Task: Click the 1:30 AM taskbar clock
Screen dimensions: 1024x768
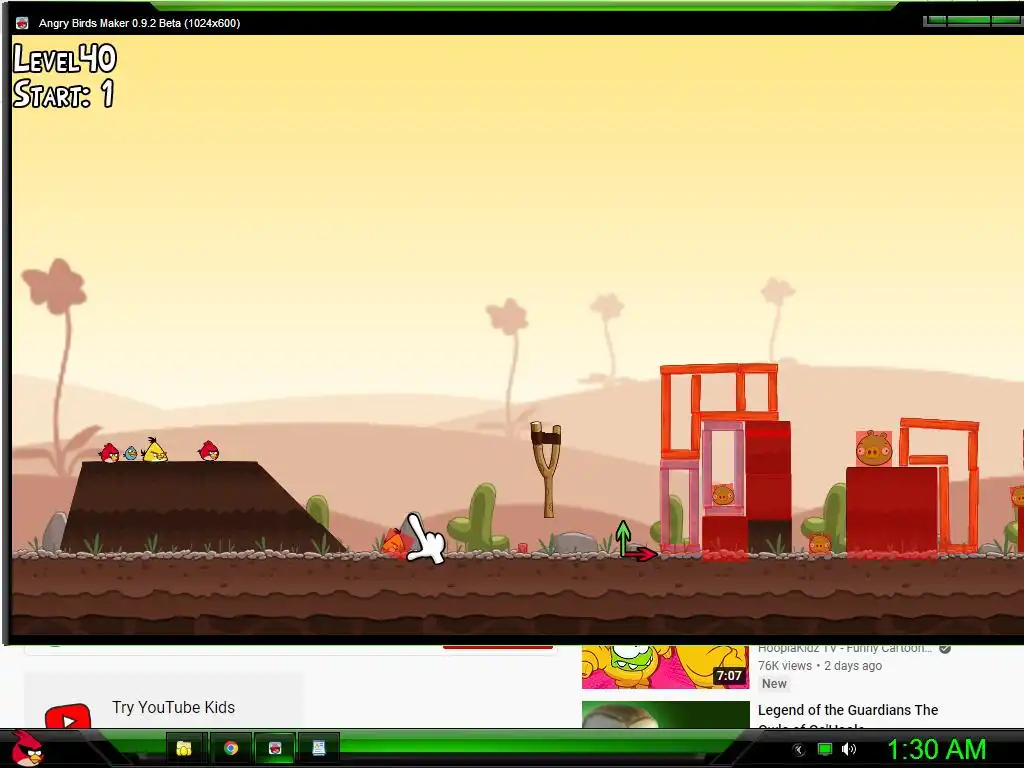Action: click(936, 749)
